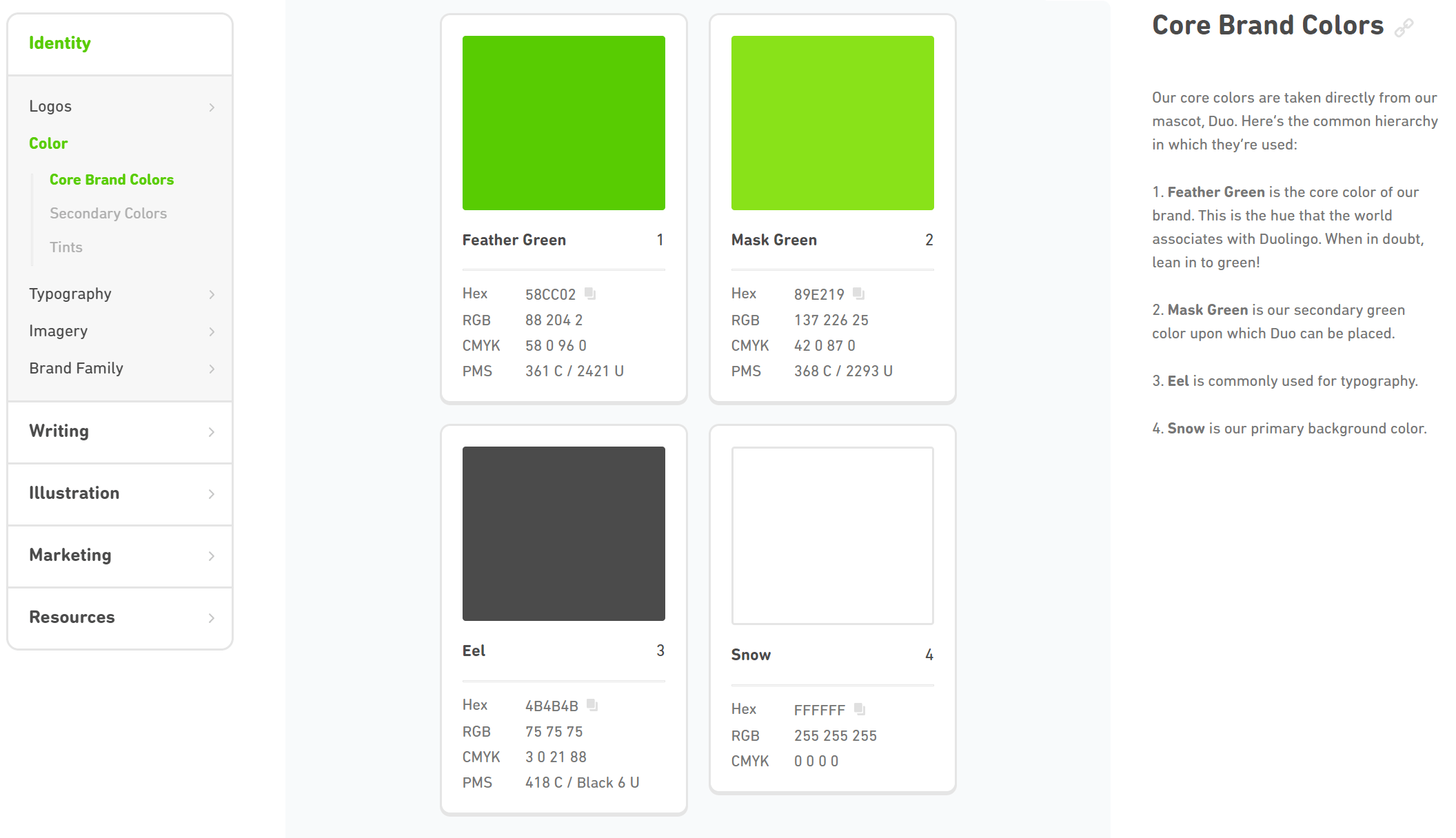
Task: Select CMYK value 42 0 87 0
Action: [x=825, y=345]
